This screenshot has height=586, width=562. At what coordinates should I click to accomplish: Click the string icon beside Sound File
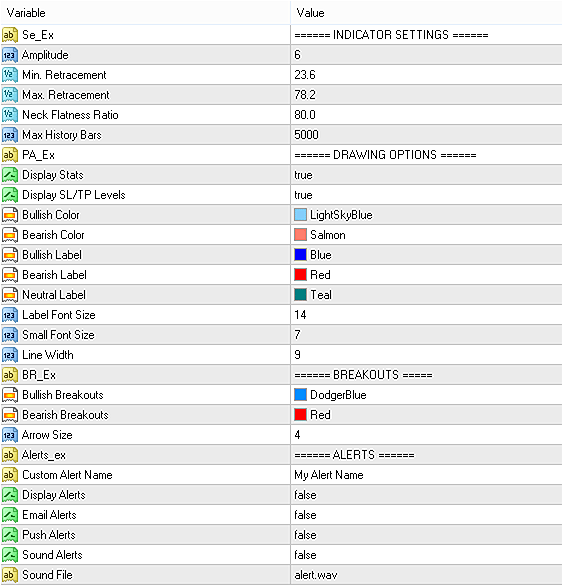(10, 575)
